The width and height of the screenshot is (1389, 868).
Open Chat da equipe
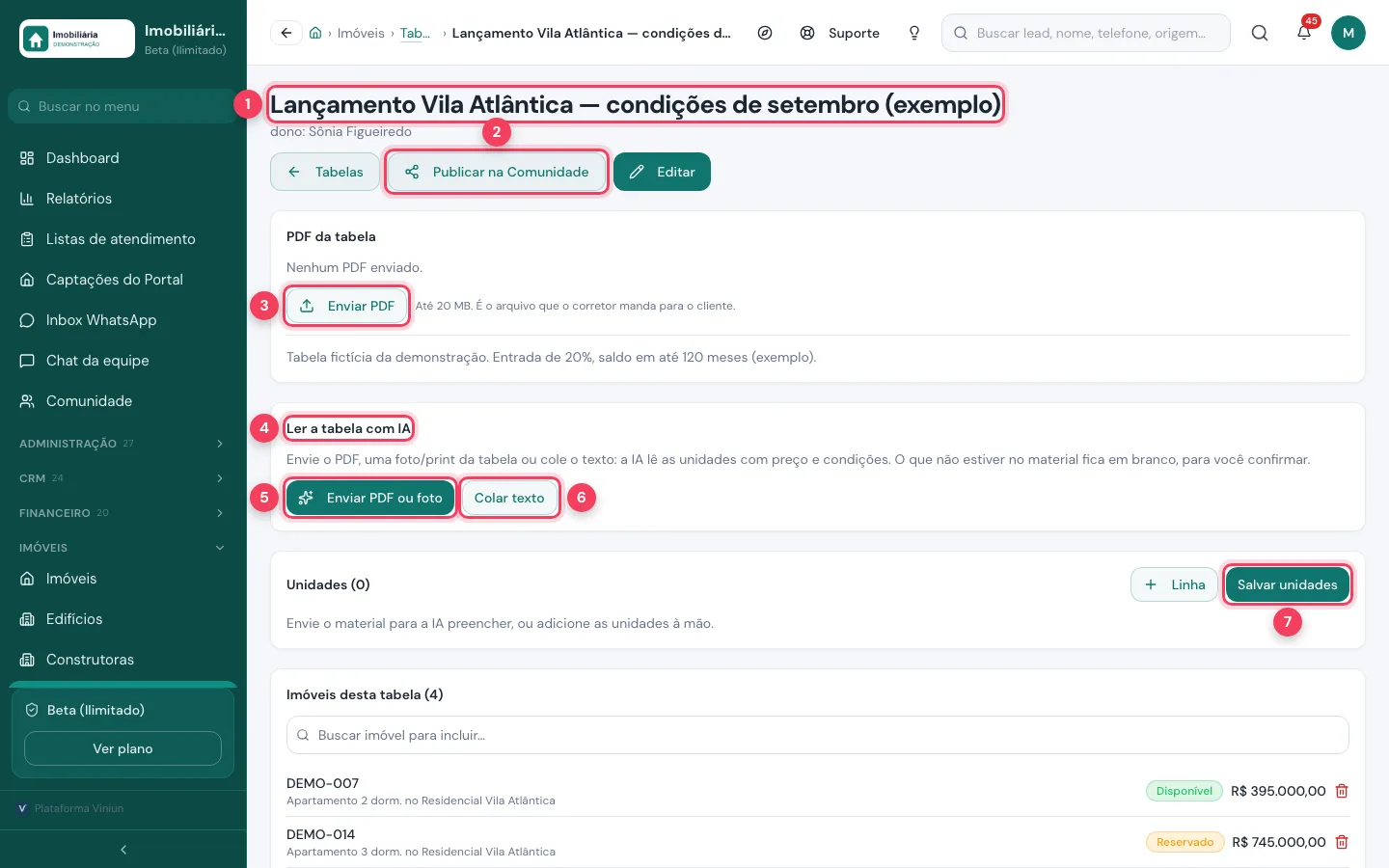(x=123, y=361)
